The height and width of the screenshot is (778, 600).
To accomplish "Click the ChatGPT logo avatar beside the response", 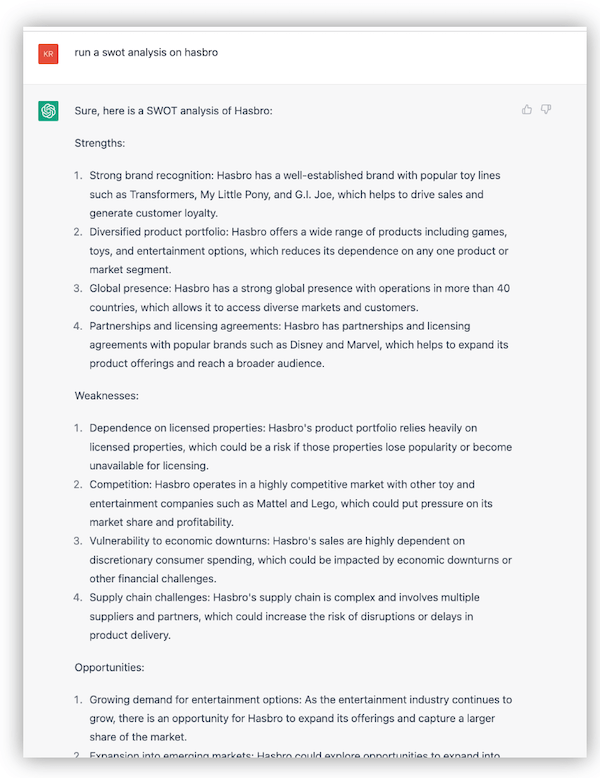I will point(48,110).
